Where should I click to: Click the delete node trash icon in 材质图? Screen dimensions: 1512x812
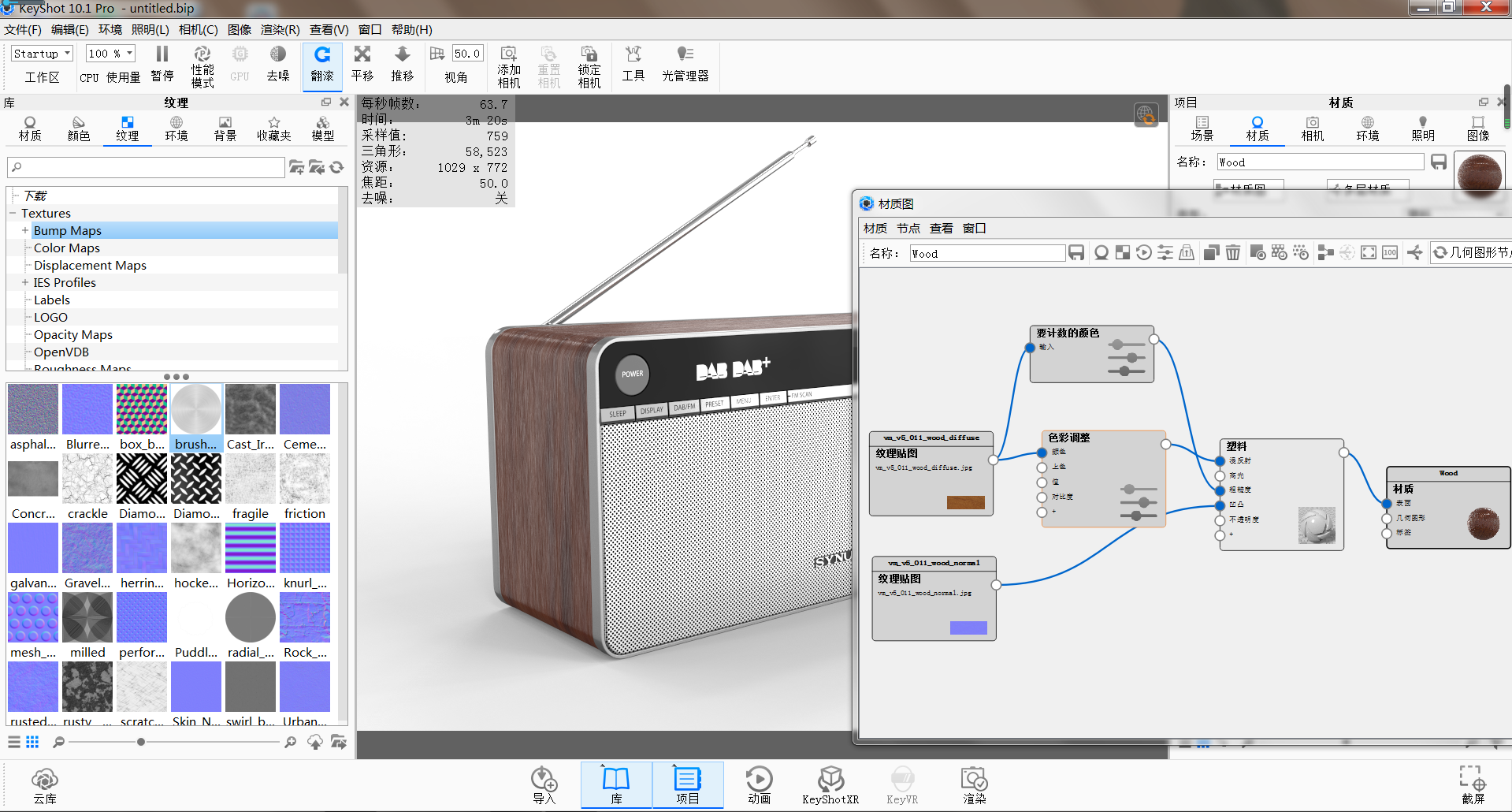(x=1233, y=252)
